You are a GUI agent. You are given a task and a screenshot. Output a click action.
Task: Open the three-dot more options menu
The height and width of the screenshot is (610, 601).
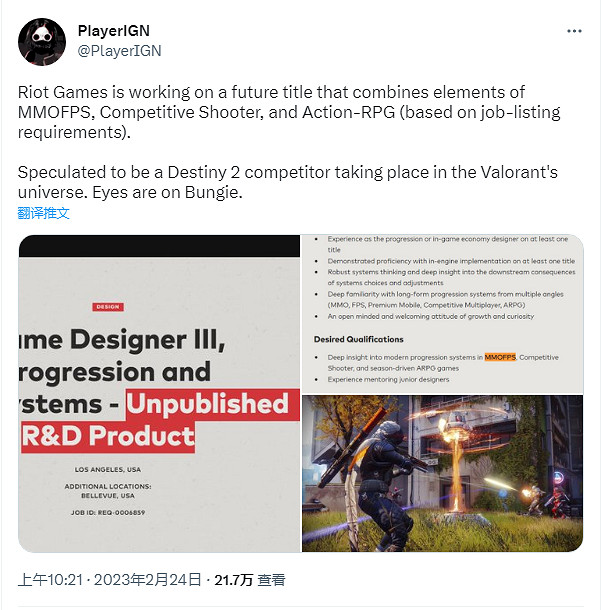tap(574, 31)
